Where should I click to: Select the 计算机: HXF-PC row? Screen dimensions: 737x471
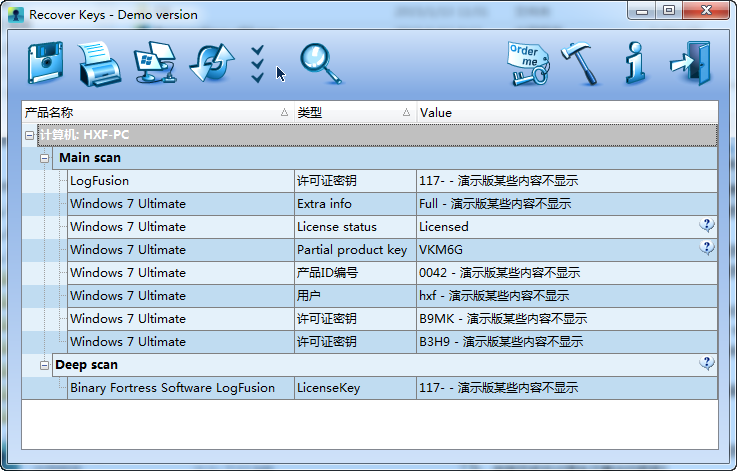coord(377,135)
